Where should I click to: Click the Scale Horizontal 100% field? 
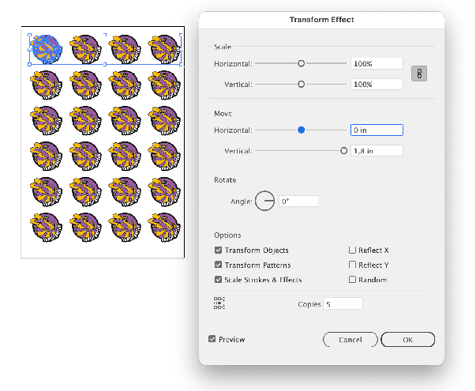point(377,63)
